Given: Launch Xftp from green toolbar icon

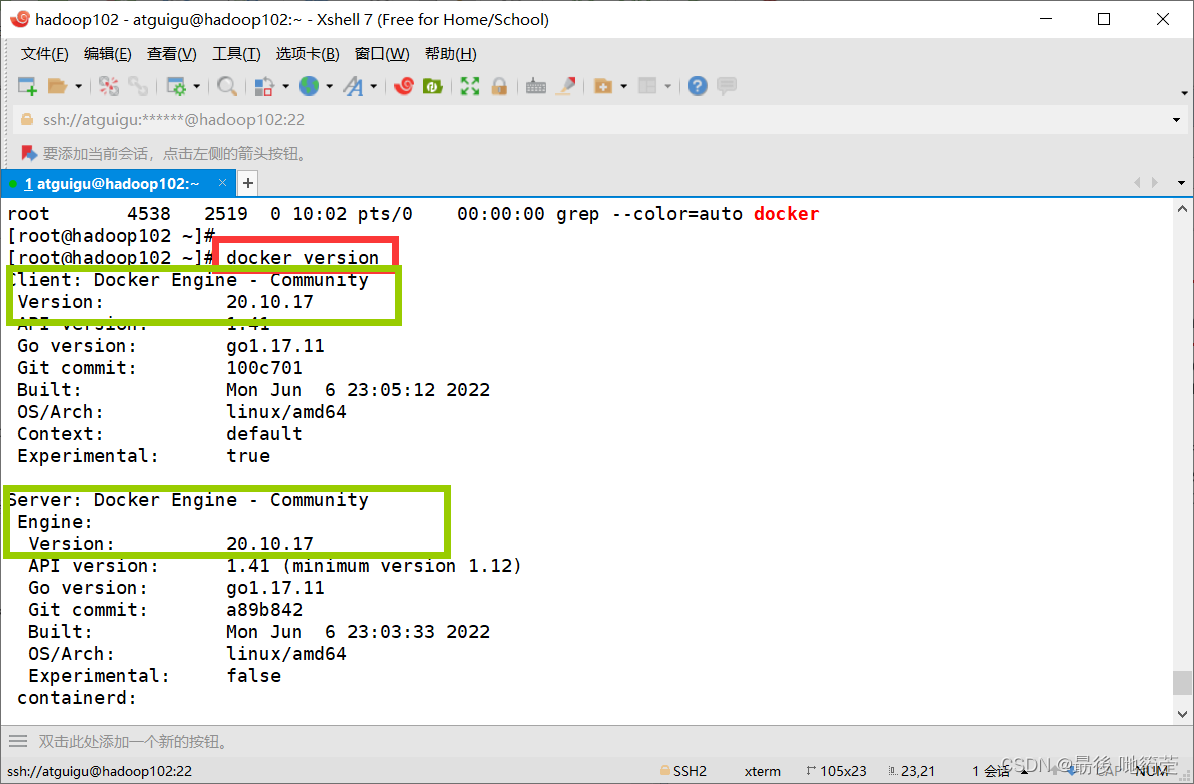Looking at the screenshot, I should coord(433,86).
